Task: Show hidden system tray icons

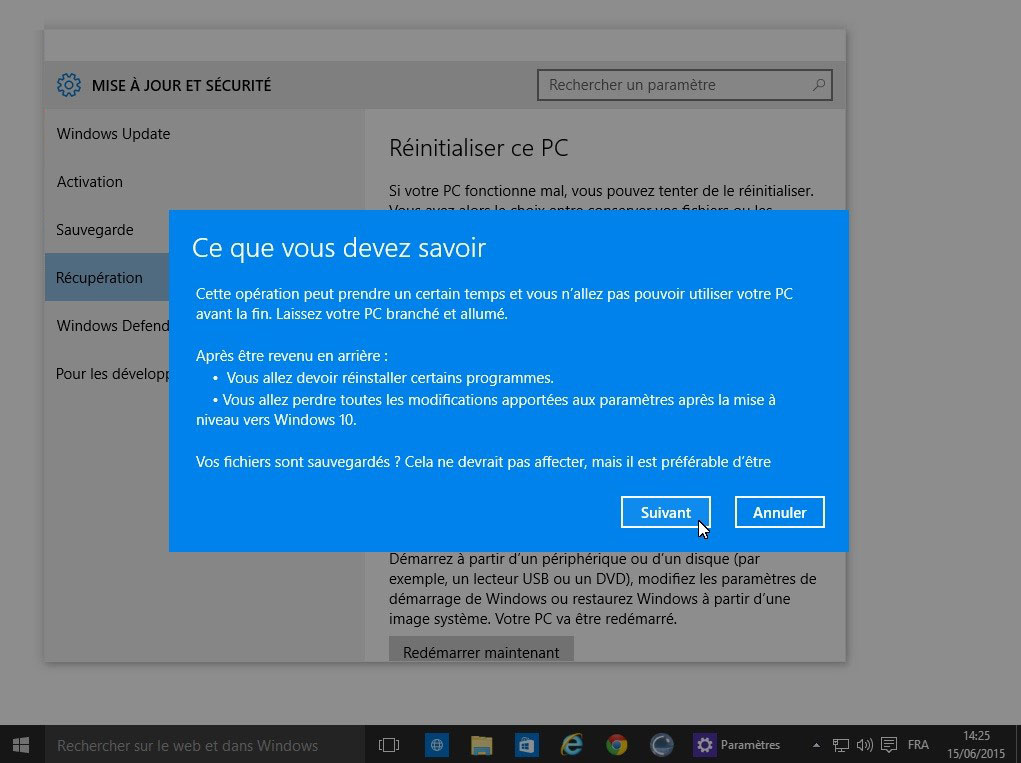Action: tap(817, 745)
